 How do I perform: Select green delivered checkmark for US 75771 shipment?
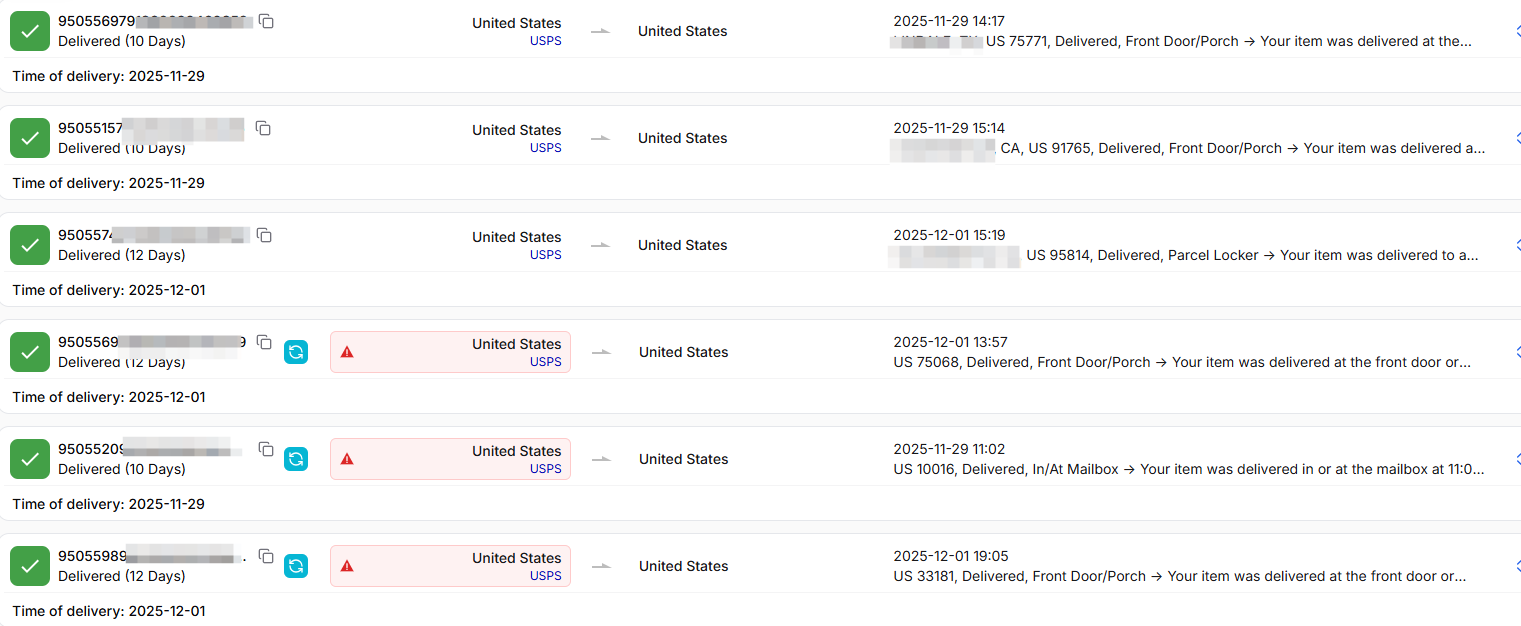(30, 31)
